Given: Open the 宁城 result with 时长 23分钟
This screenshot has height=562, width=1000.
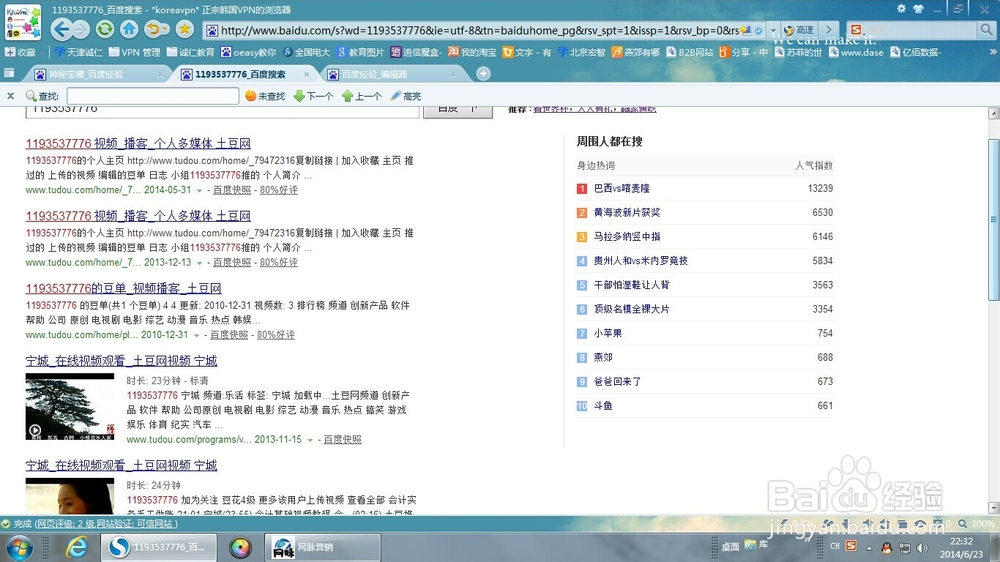Looking at the screenshot, I should [121, 361].
